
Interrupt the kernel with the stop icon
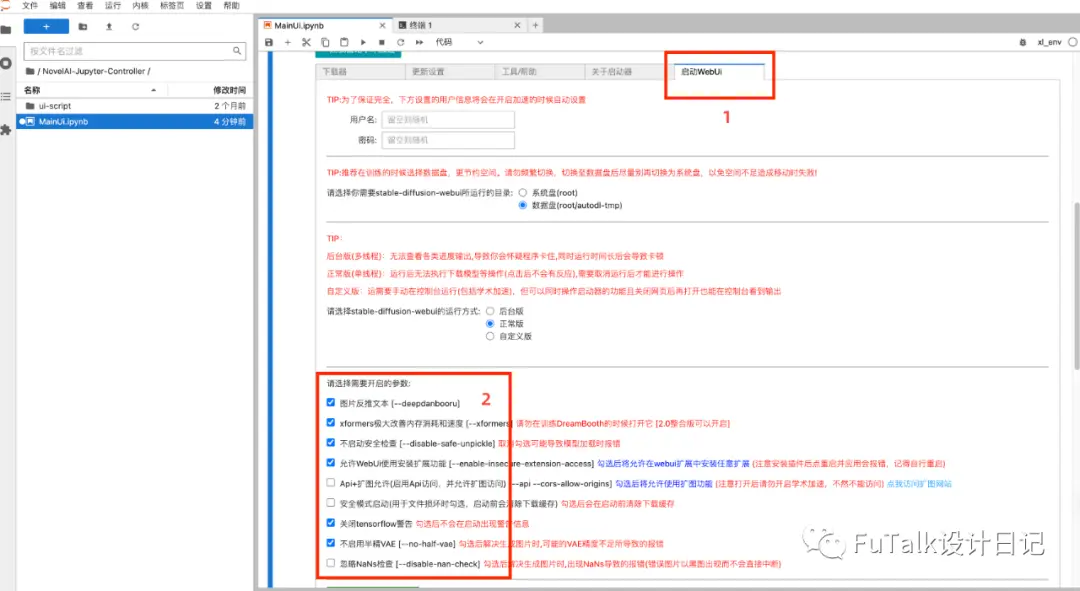(x=382, y=43)
